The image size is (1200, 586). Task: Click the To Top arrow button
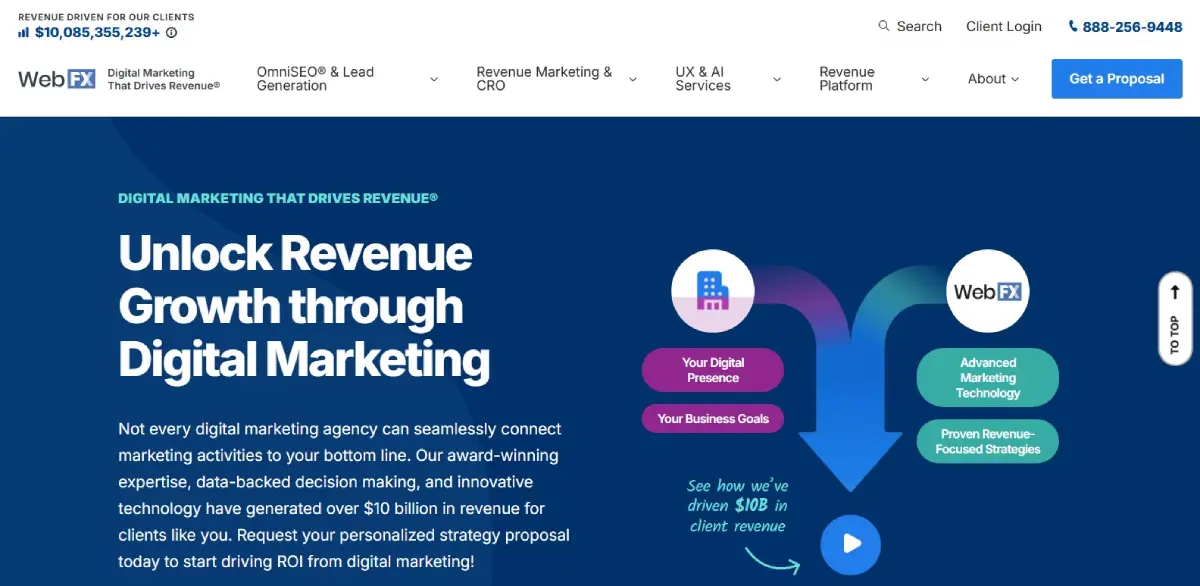[x=1174, y=318]
